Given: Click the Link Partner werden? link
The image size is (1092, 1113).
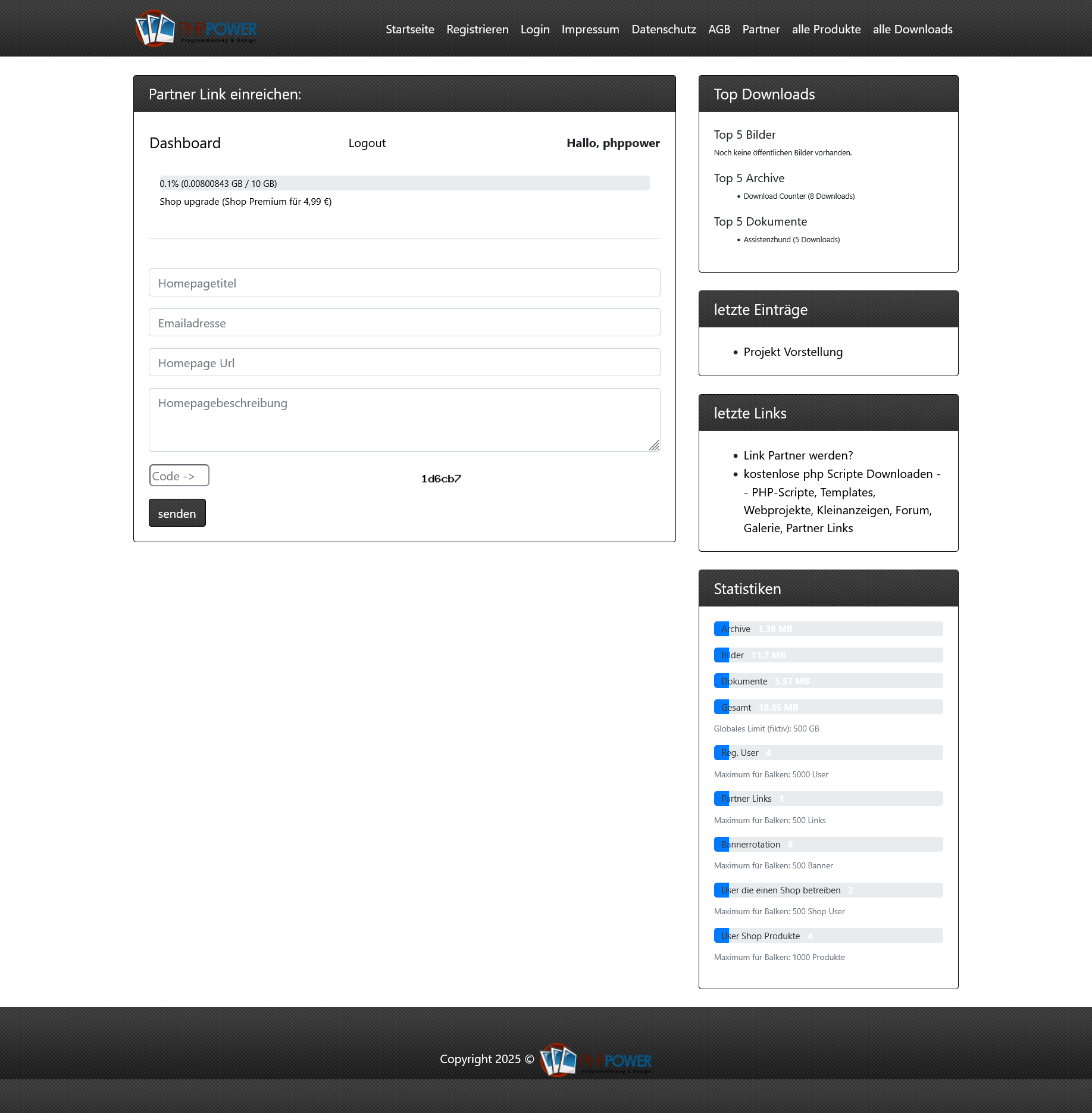Looking at the screenshot, I should [797, 455].
